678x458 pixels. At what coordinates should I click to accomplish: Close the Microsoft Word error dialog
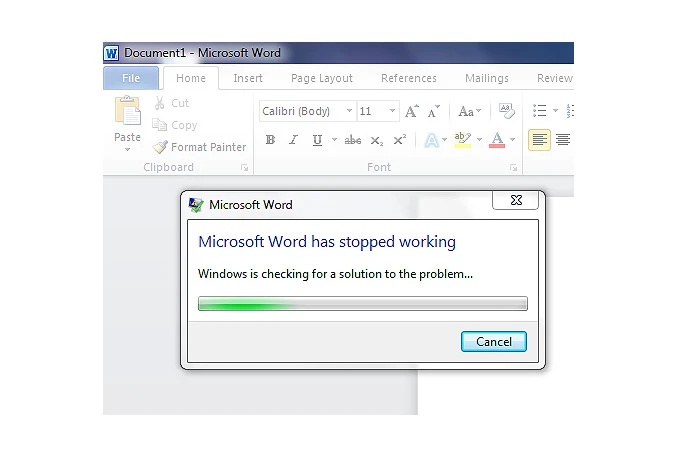(x=516, y=200)
